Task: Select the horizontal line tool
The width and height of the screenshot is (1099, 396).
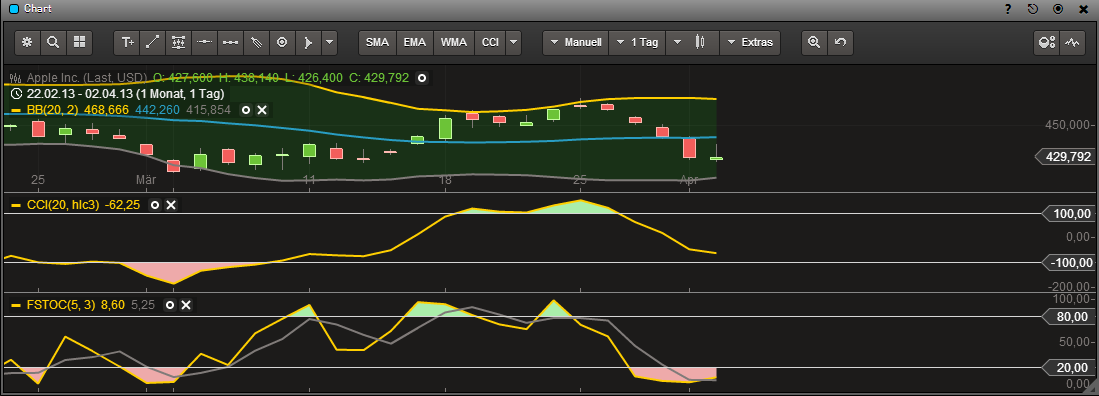Action: pyautogui.click(x=205, y=42)
